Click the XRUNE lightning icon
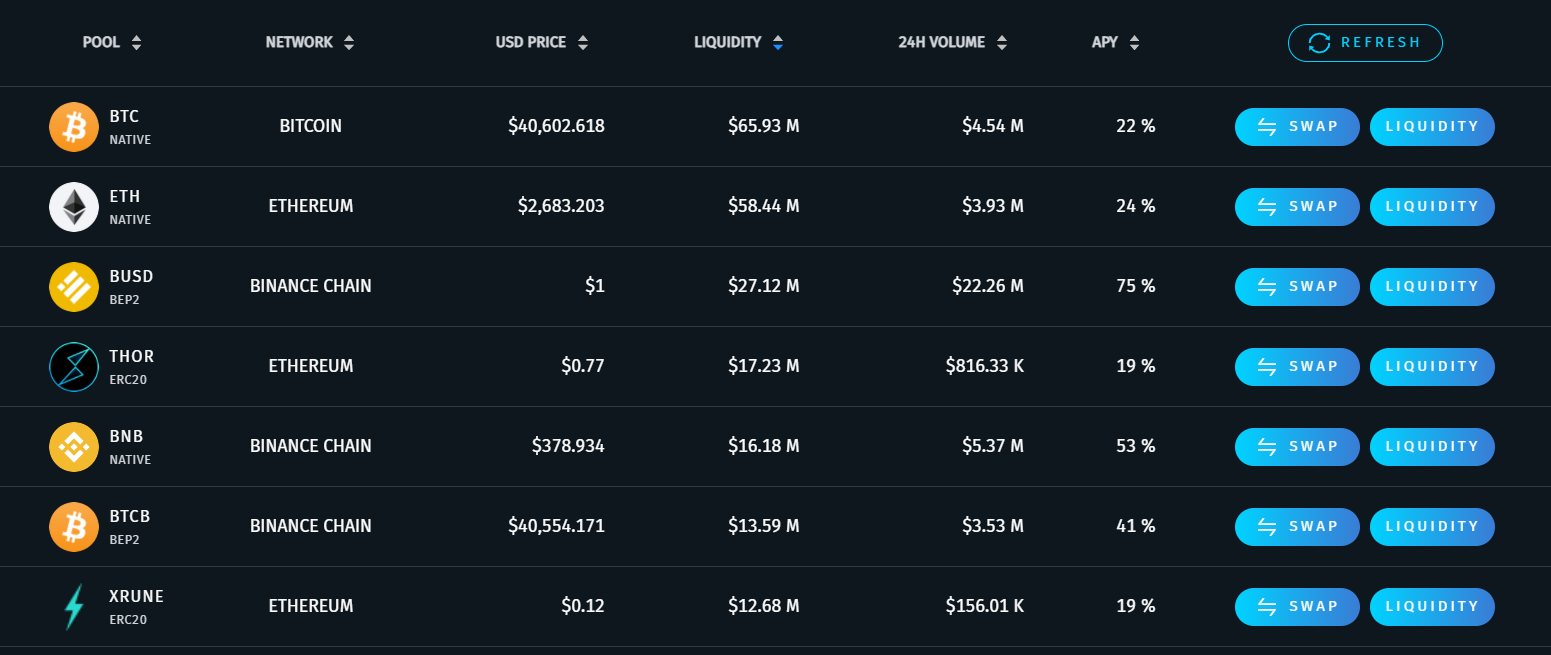The width and height of the screenshot is (1551, 655). click(74, 607)
